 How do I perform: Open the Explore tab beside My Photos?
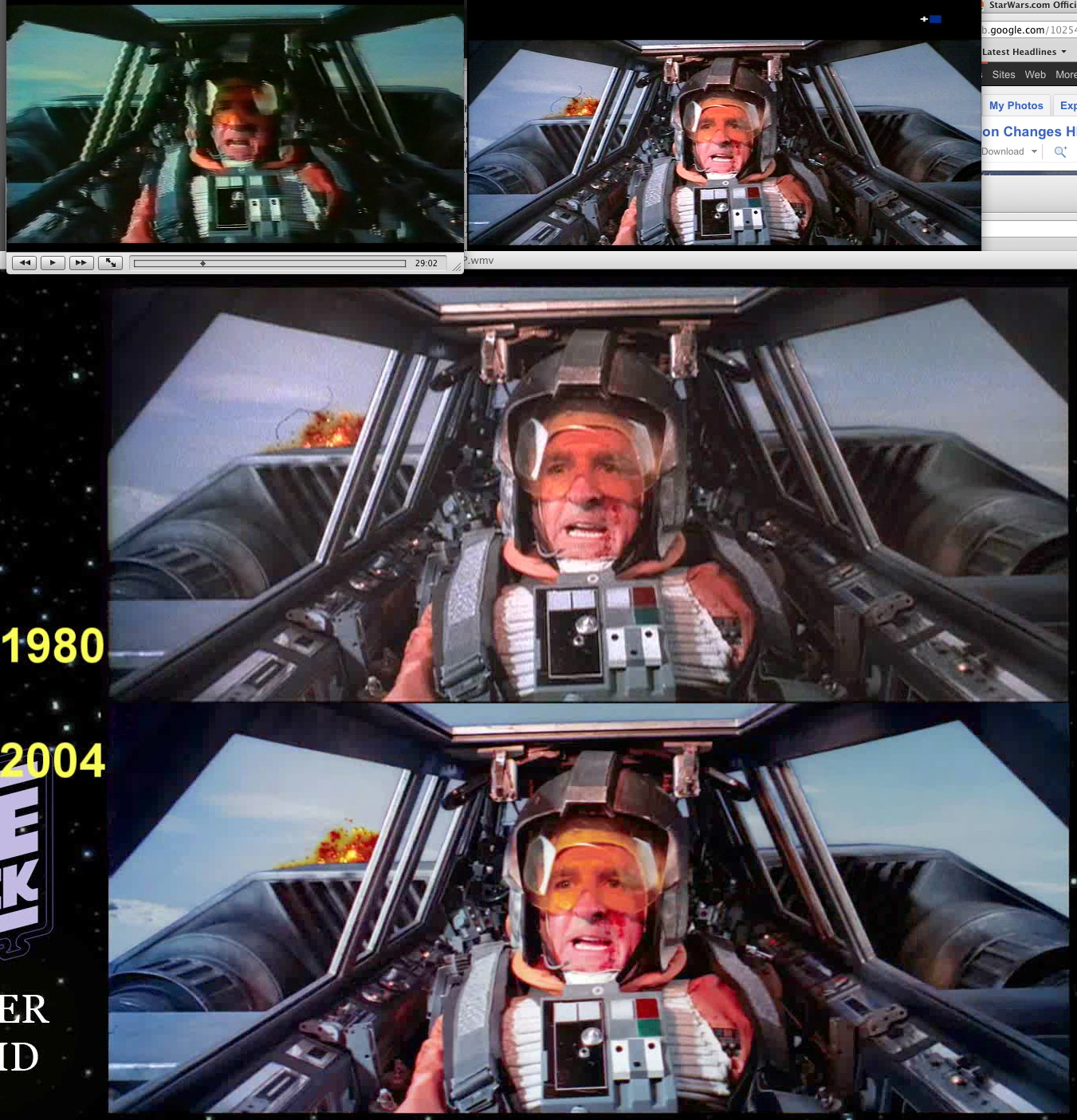click(1067, 105)
